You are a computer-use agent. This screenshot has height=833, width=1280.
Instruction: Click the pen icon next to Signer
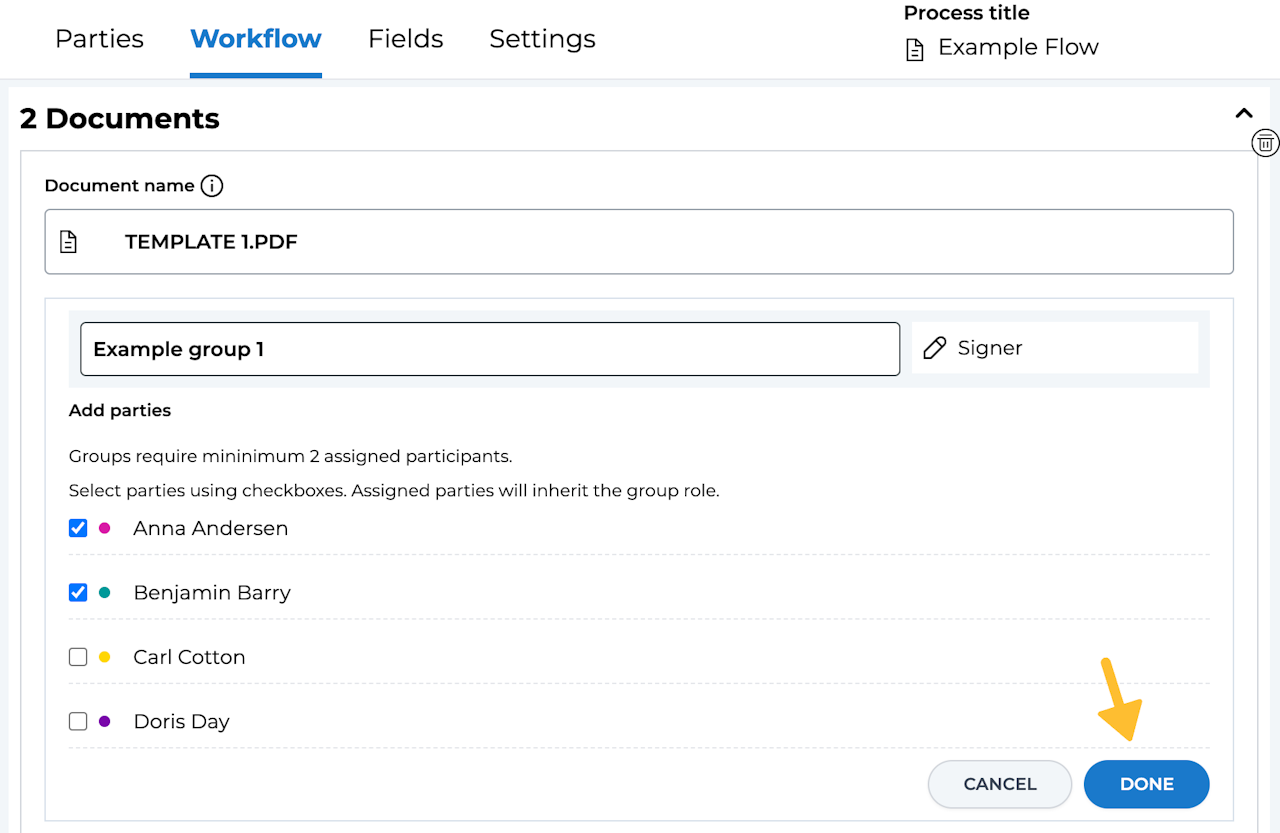click(934, 348)
